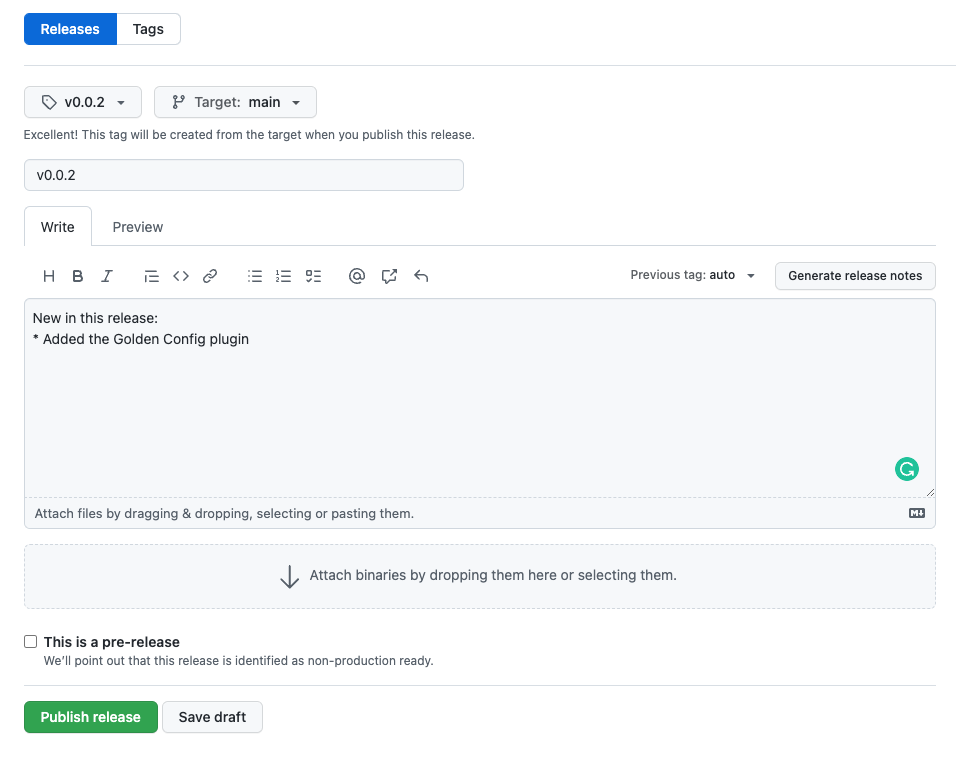
Task: Insert code formatting
Action: (x=180, y=276)
